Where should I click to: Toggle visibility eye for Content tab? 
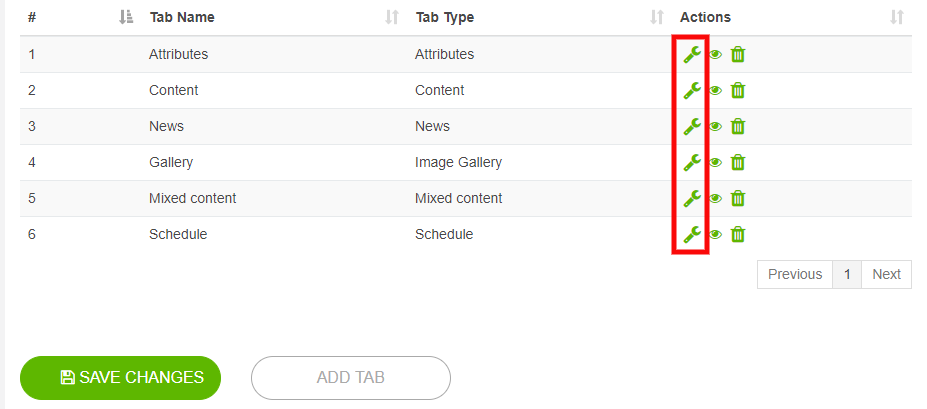point(715,91)
